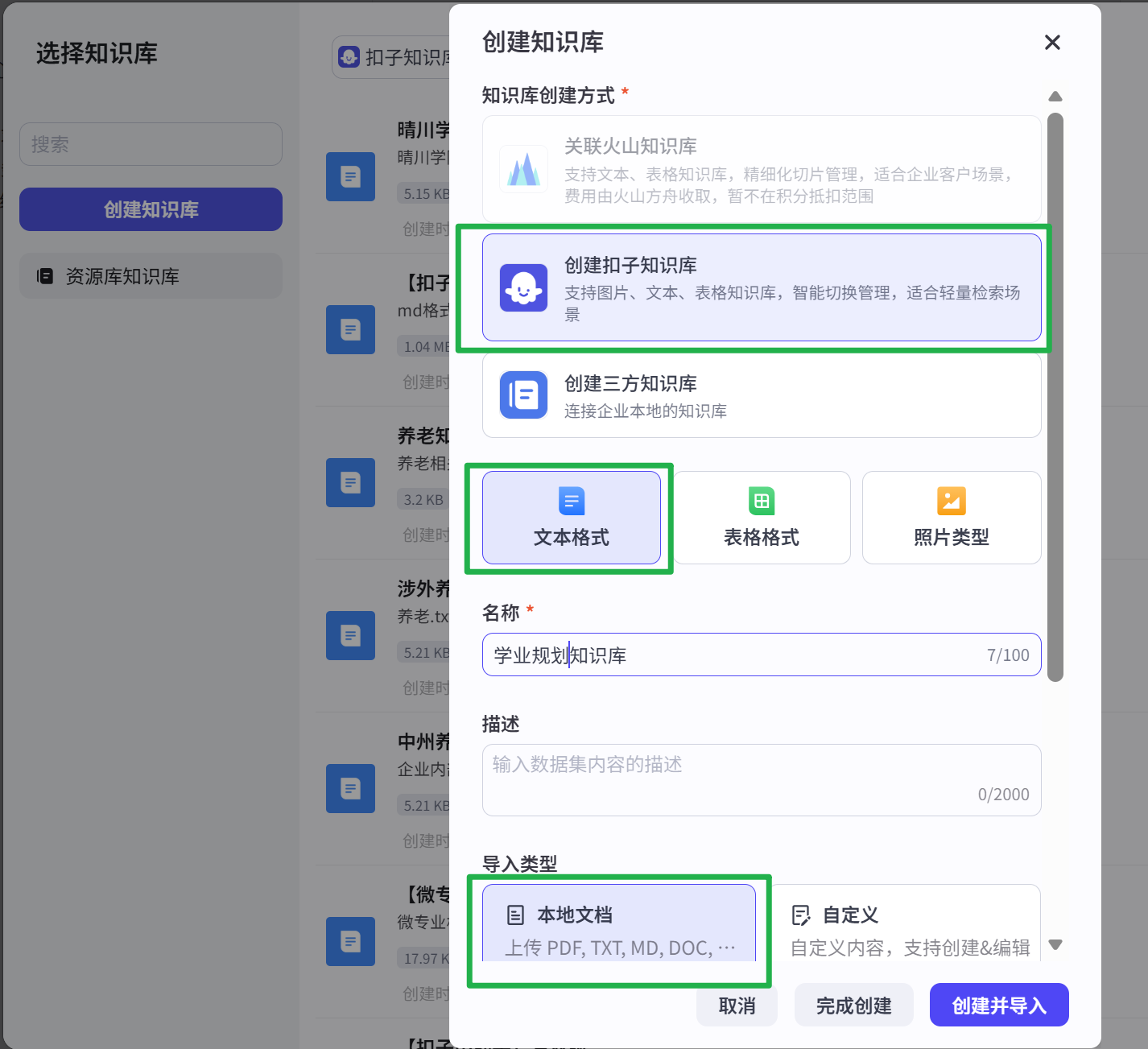
Task: Click the 资源库知识库 sidebar icon
Action: point(45,275)
